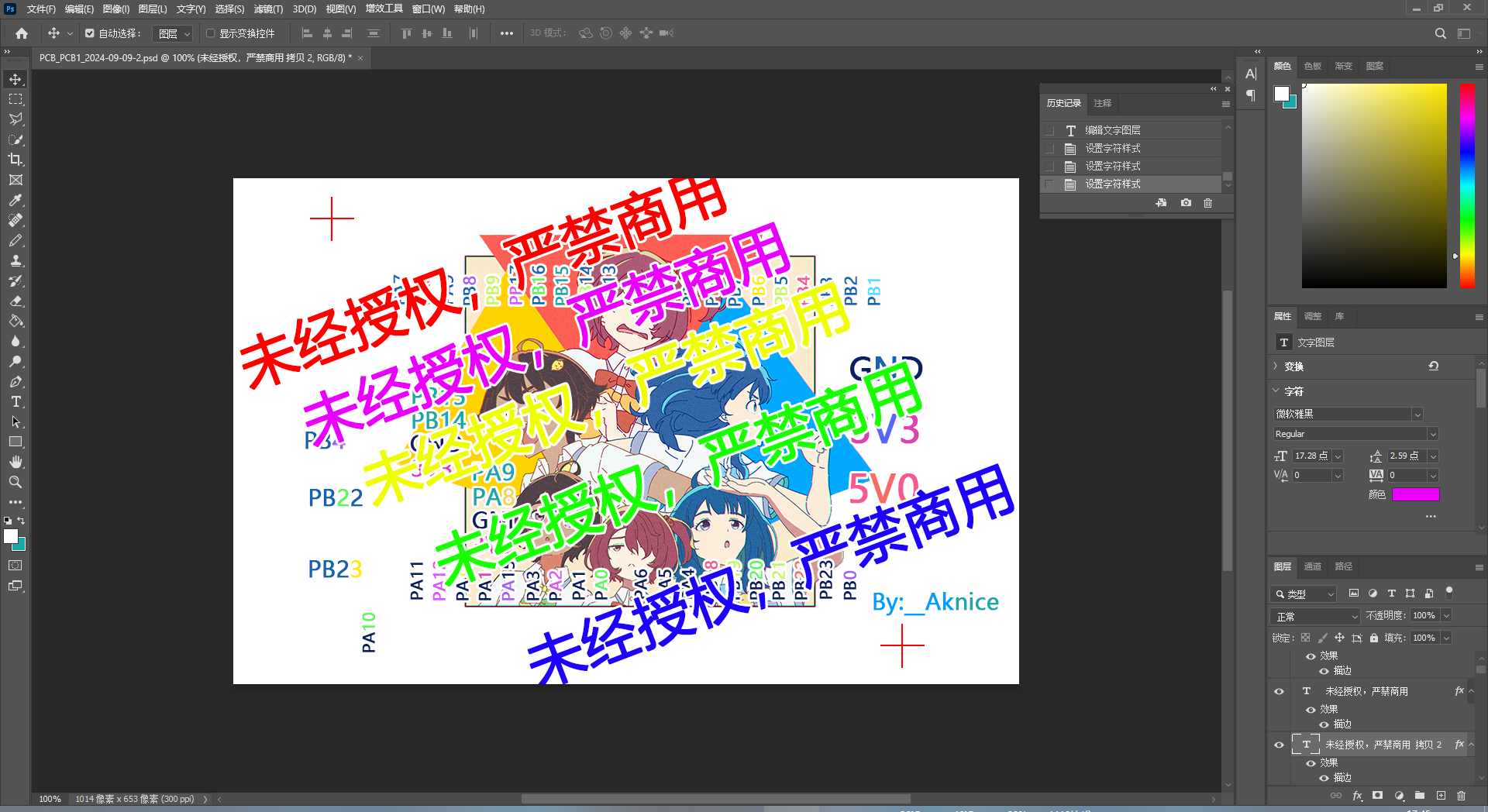This screenshot has height=812, width=1488.
Task: Open the Layers panel menu button
Action: pos(1479,567)
